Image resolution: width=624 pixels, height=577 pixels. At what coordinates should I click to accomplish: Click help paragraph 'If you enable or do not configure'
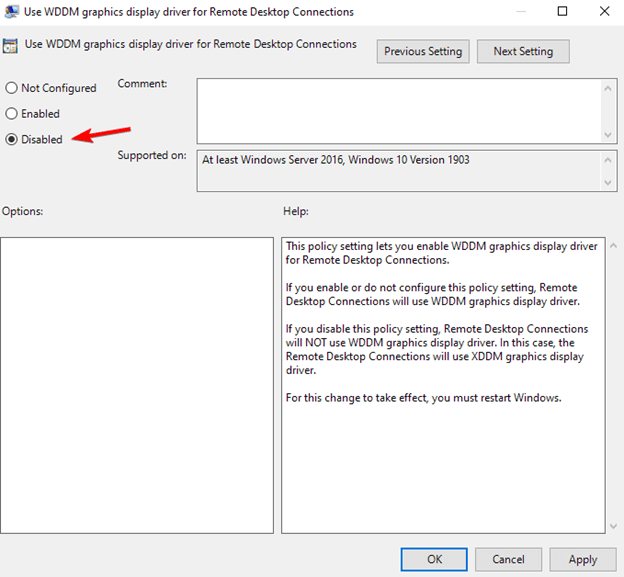[x=433, y=294]
